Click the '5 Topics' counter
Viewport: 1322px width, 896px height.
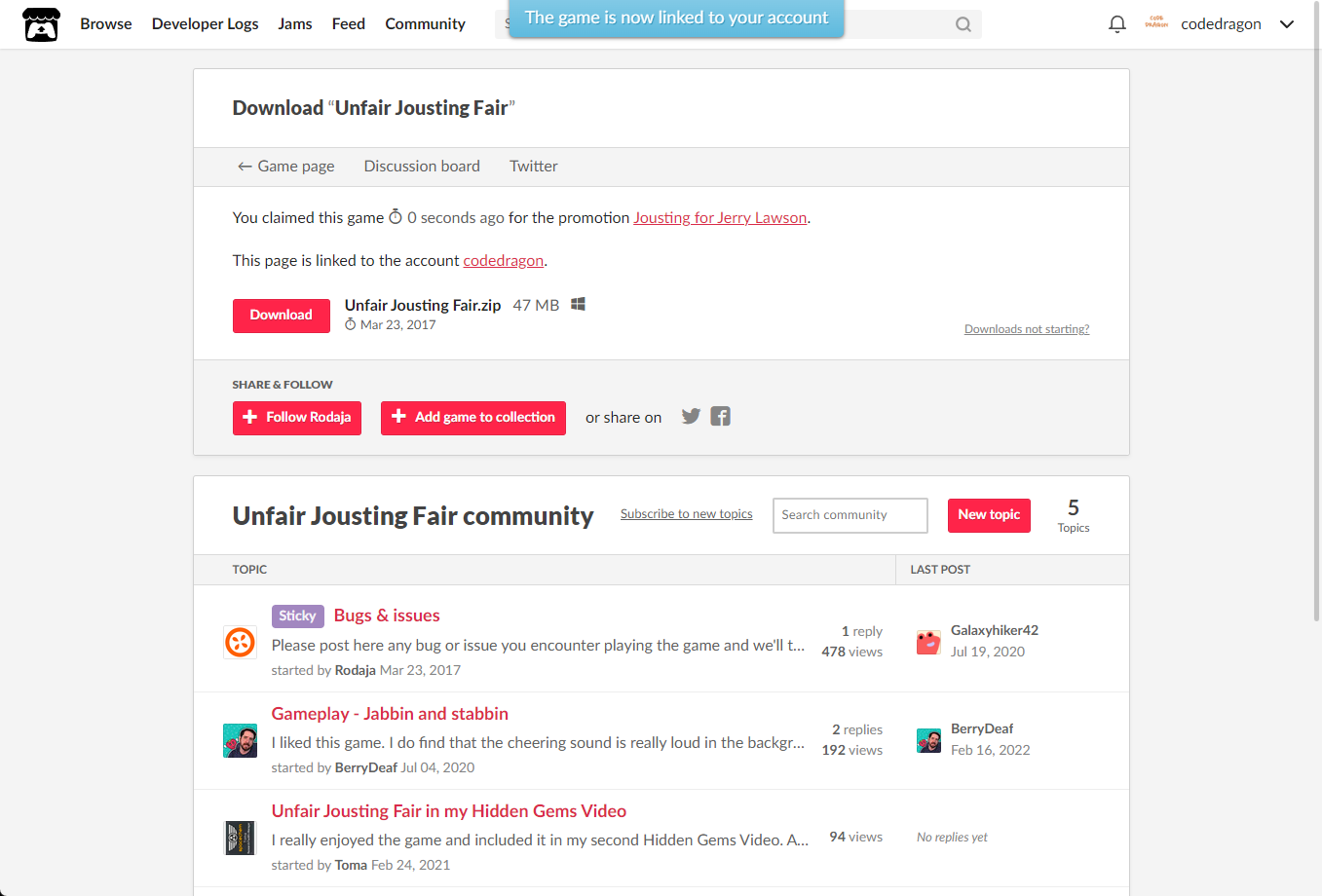pos(1074,515)
